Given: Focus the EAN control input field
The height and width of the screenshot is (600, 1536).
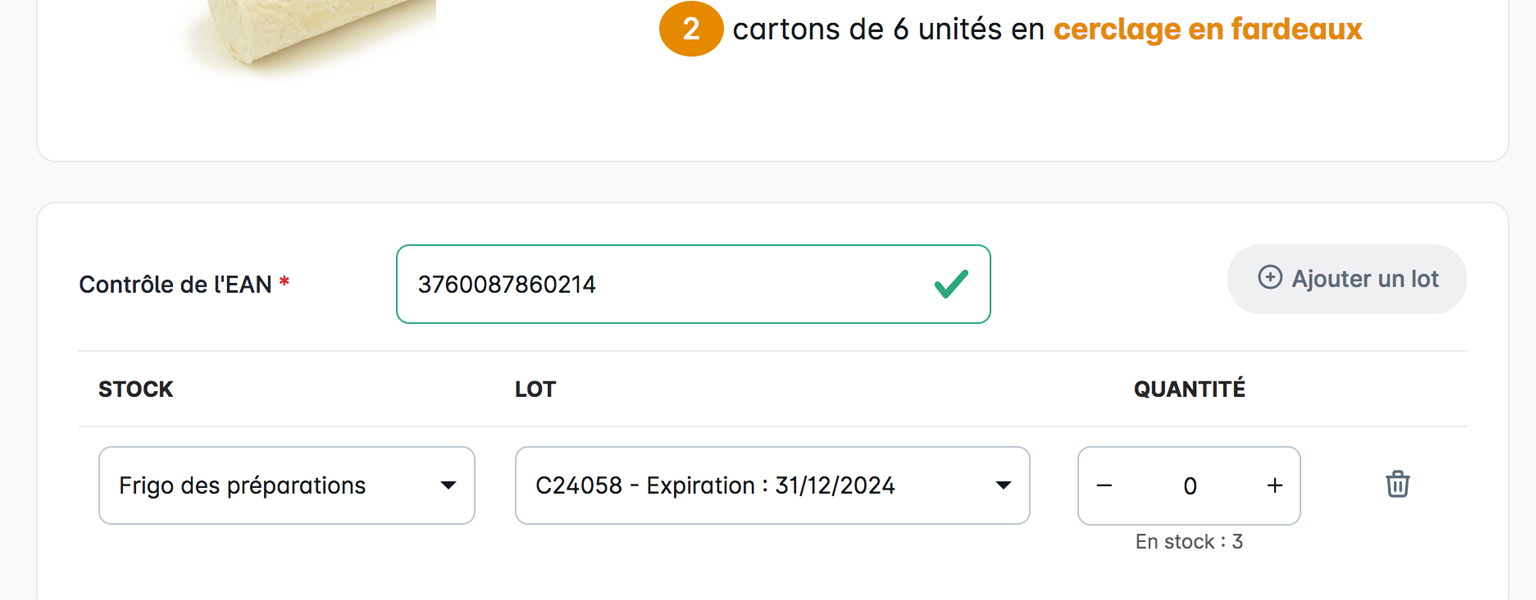Looking at the screenshot, I should pos(660,284).
